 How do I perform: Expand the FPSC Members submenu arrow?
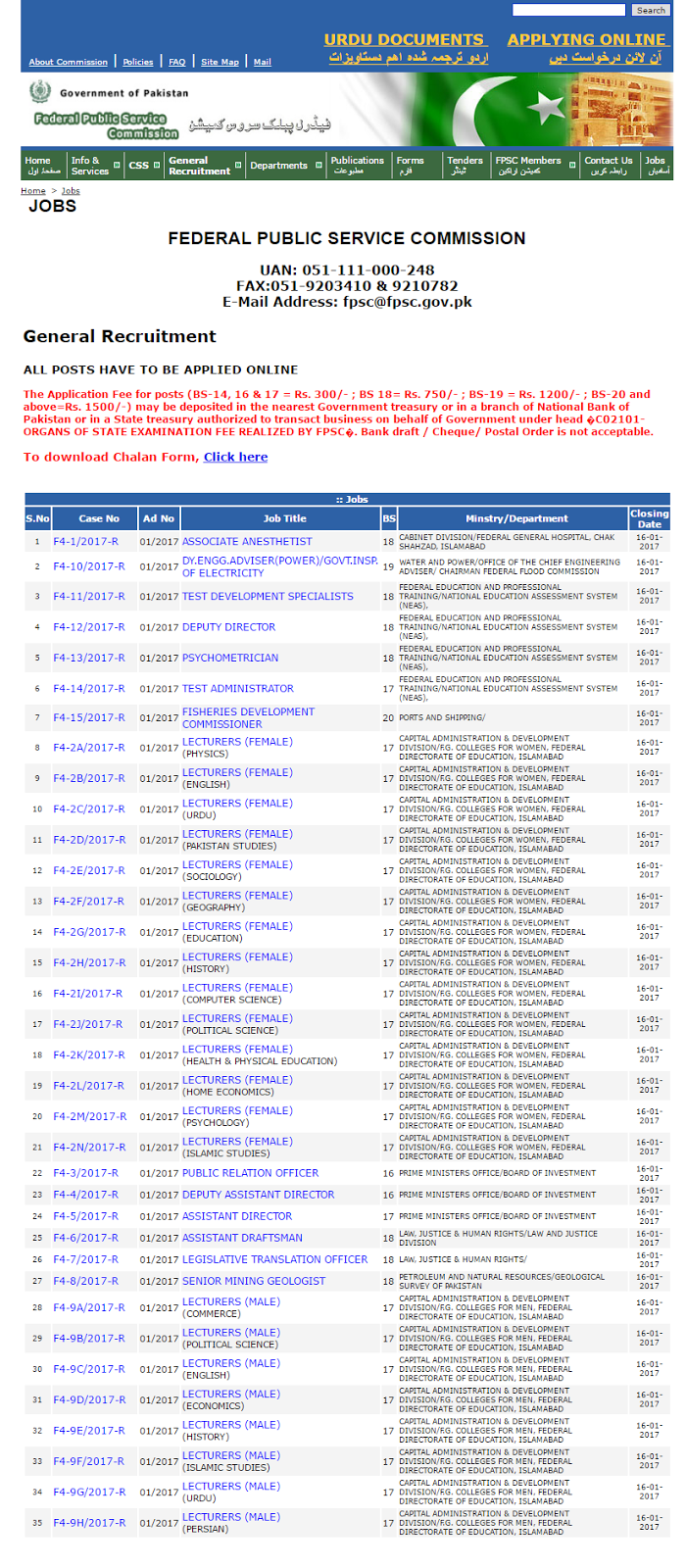pos(573,165)
